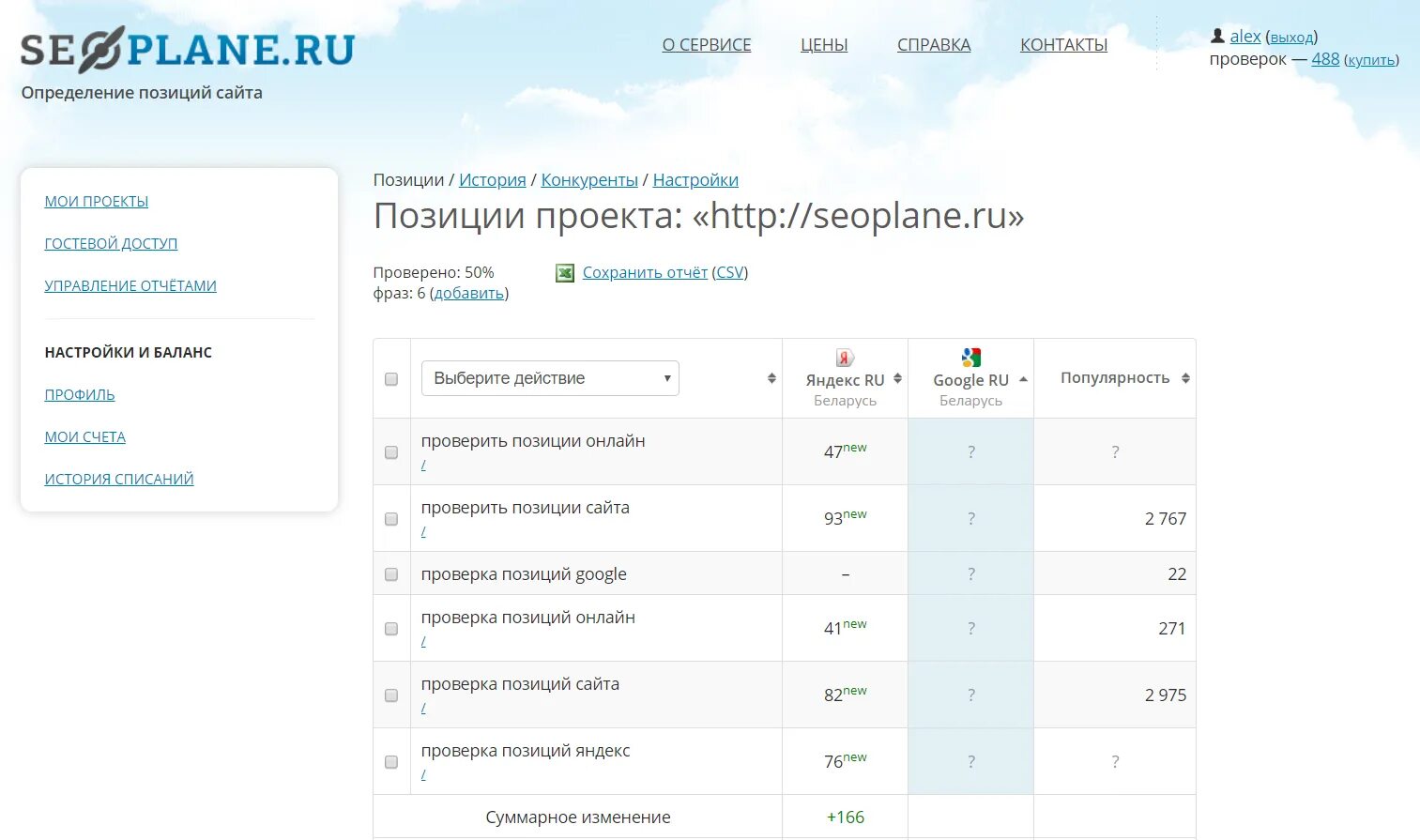This screenshot has height=840, width=1420.
Task: Click the Яндекс position 93 cell
Action: [845, 518]
